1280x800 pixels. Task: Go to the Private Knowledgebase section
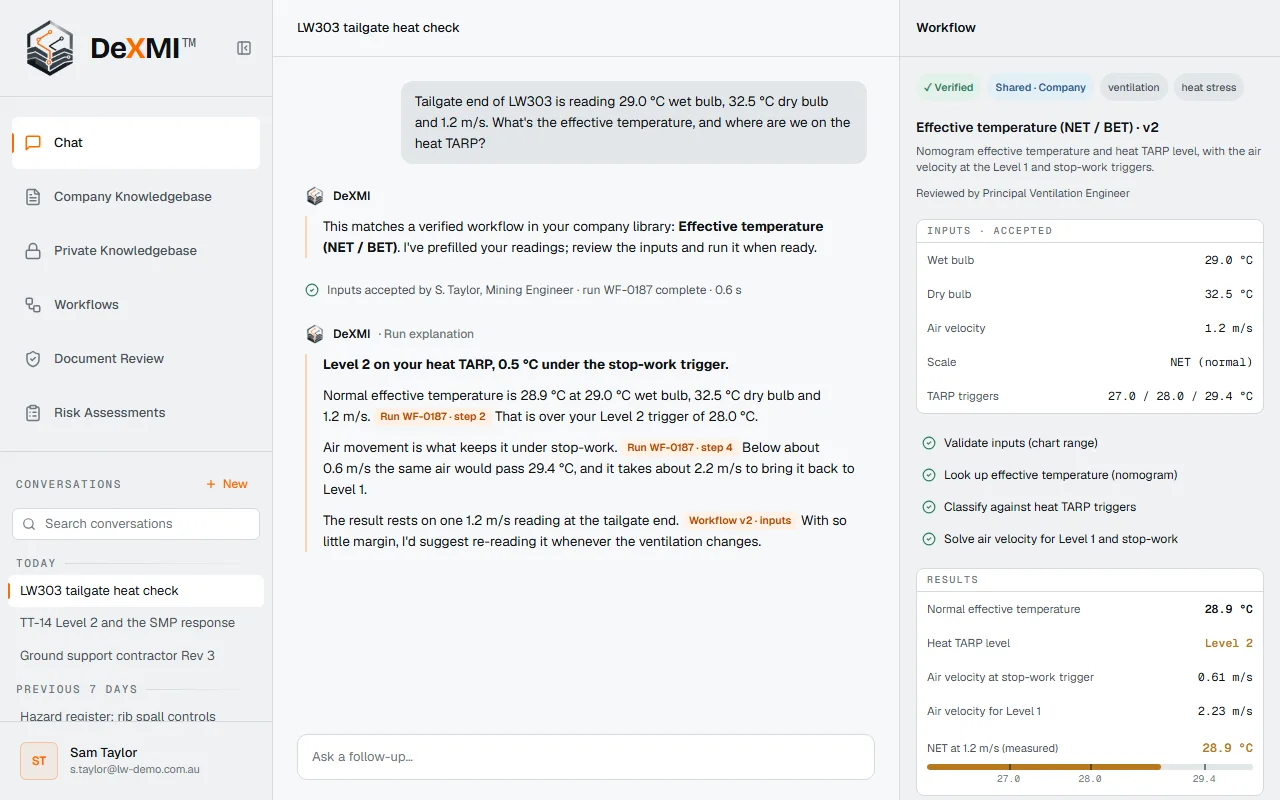(x=136, y=251)
